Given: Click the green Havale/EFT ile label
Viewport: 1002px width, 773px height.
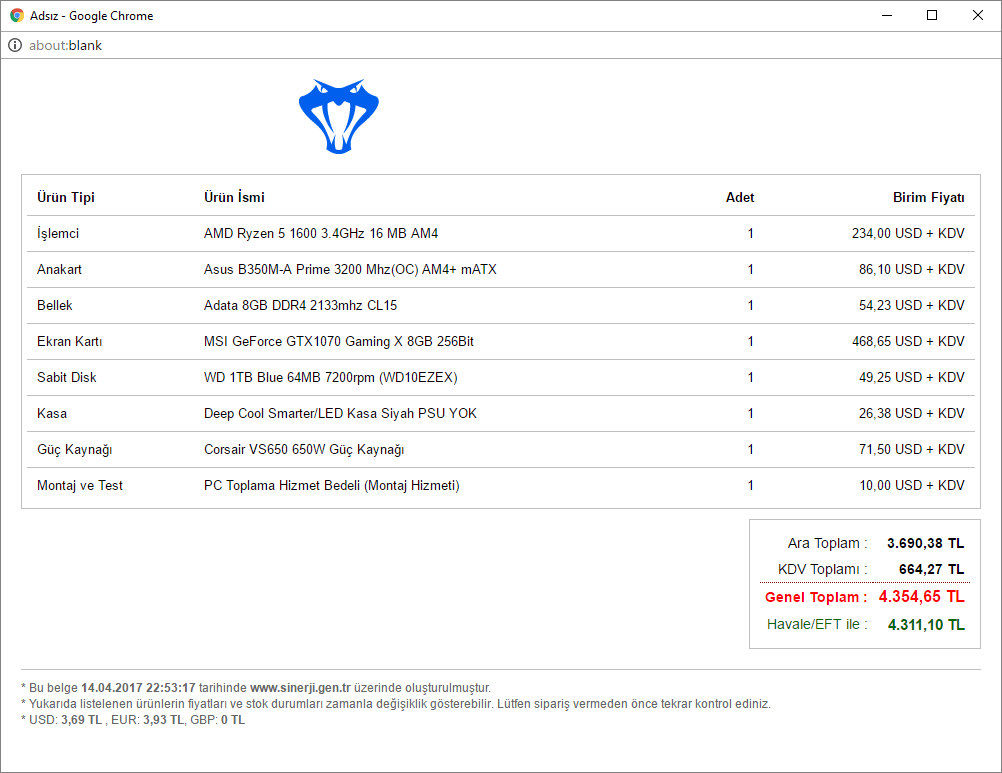Looking at the screenshot, I should pyautogui.click(x=817, y=625).
